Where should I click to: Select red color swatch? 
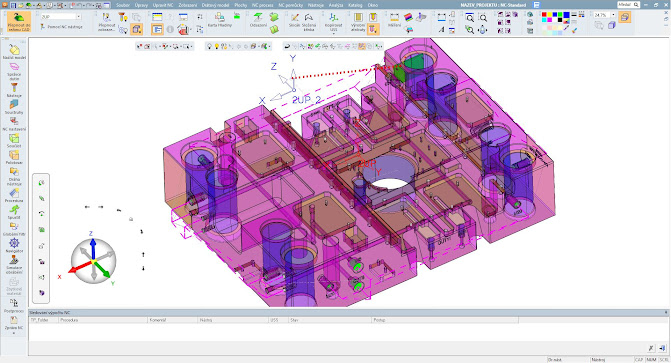[x=544, y=15]
